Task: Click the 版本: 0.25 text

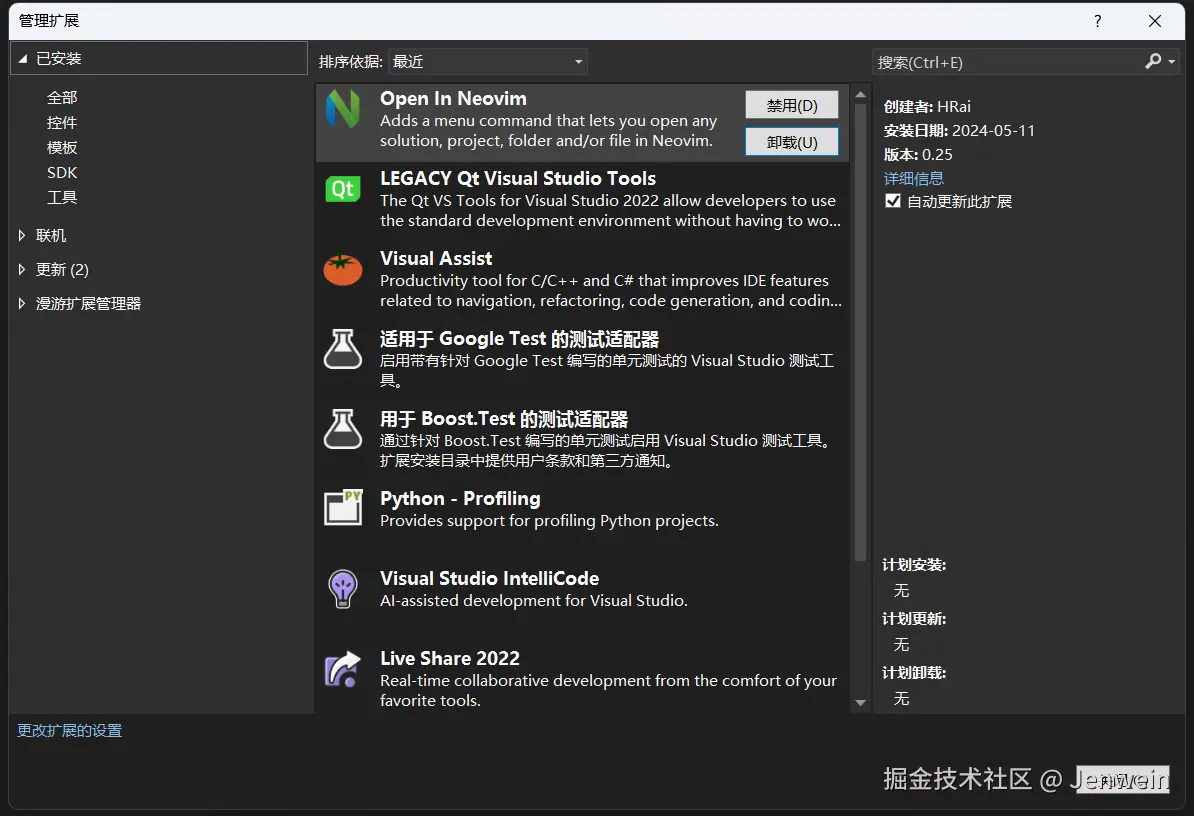Action: click(918, 155)
